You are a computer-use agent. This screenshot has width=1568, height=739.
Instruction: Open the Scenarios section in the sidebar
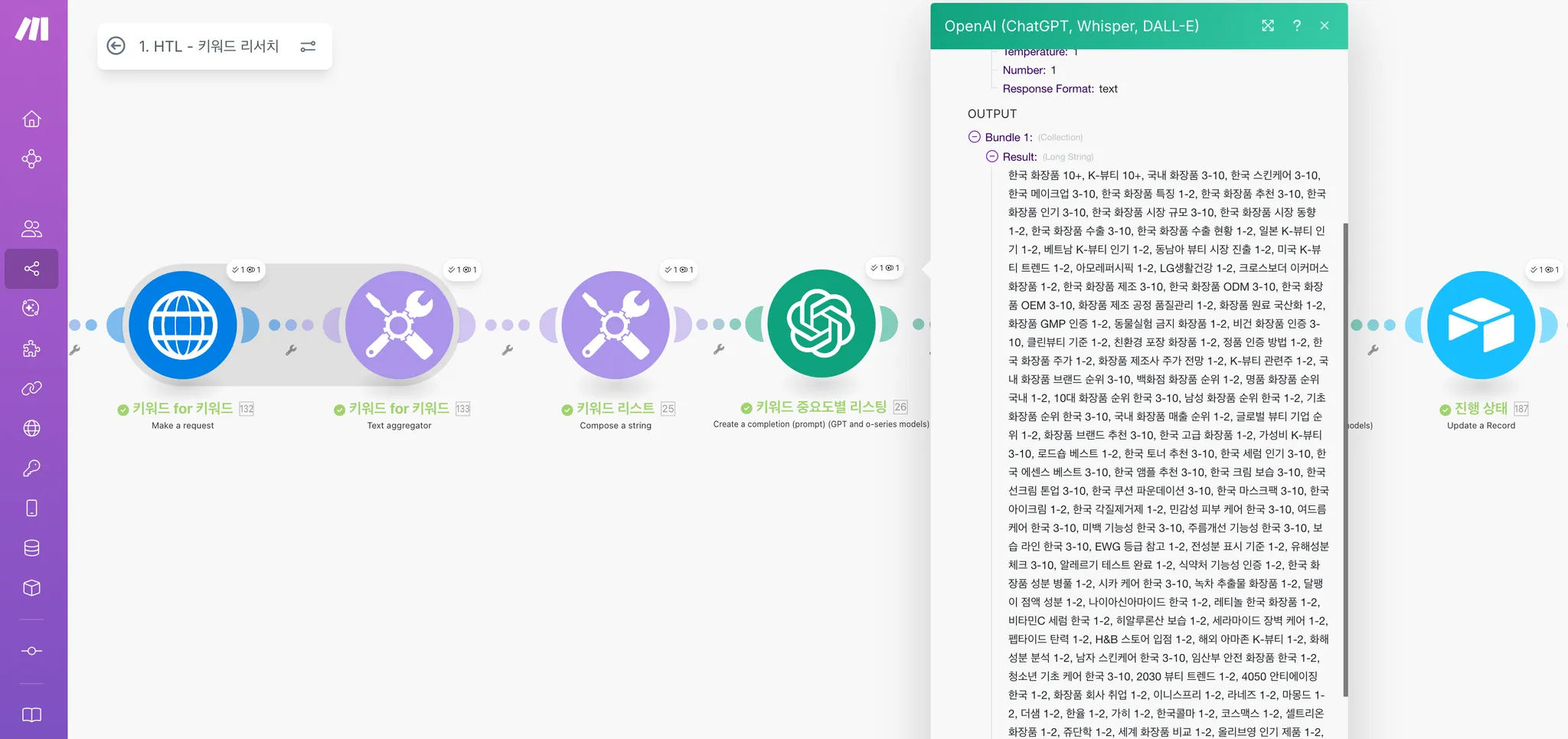coord(31,159)
